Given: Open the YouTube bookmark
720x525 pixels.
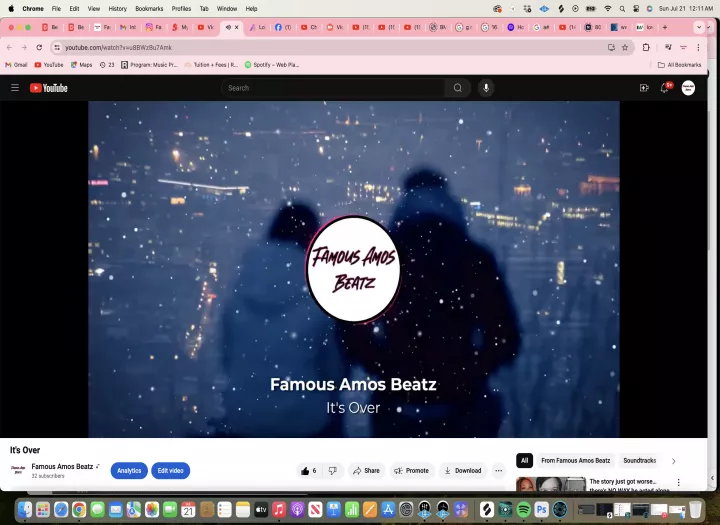Looking at the screenshot, I should (x=49, y=65).
